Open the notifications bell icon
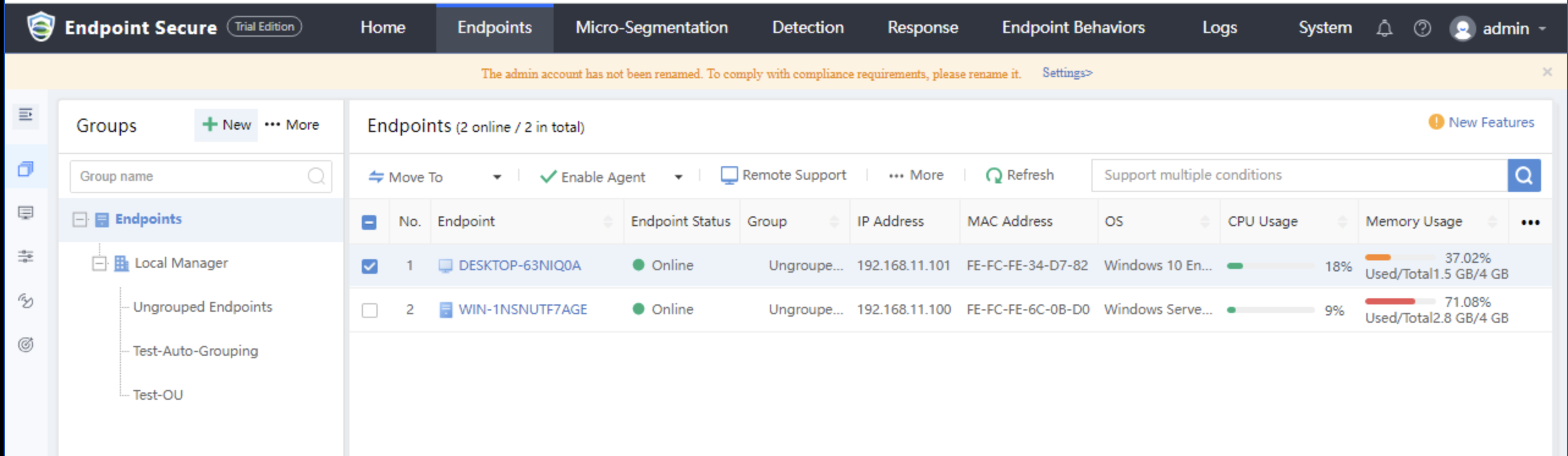The height and width of the screenshot is (456, 1568). 1384,28
